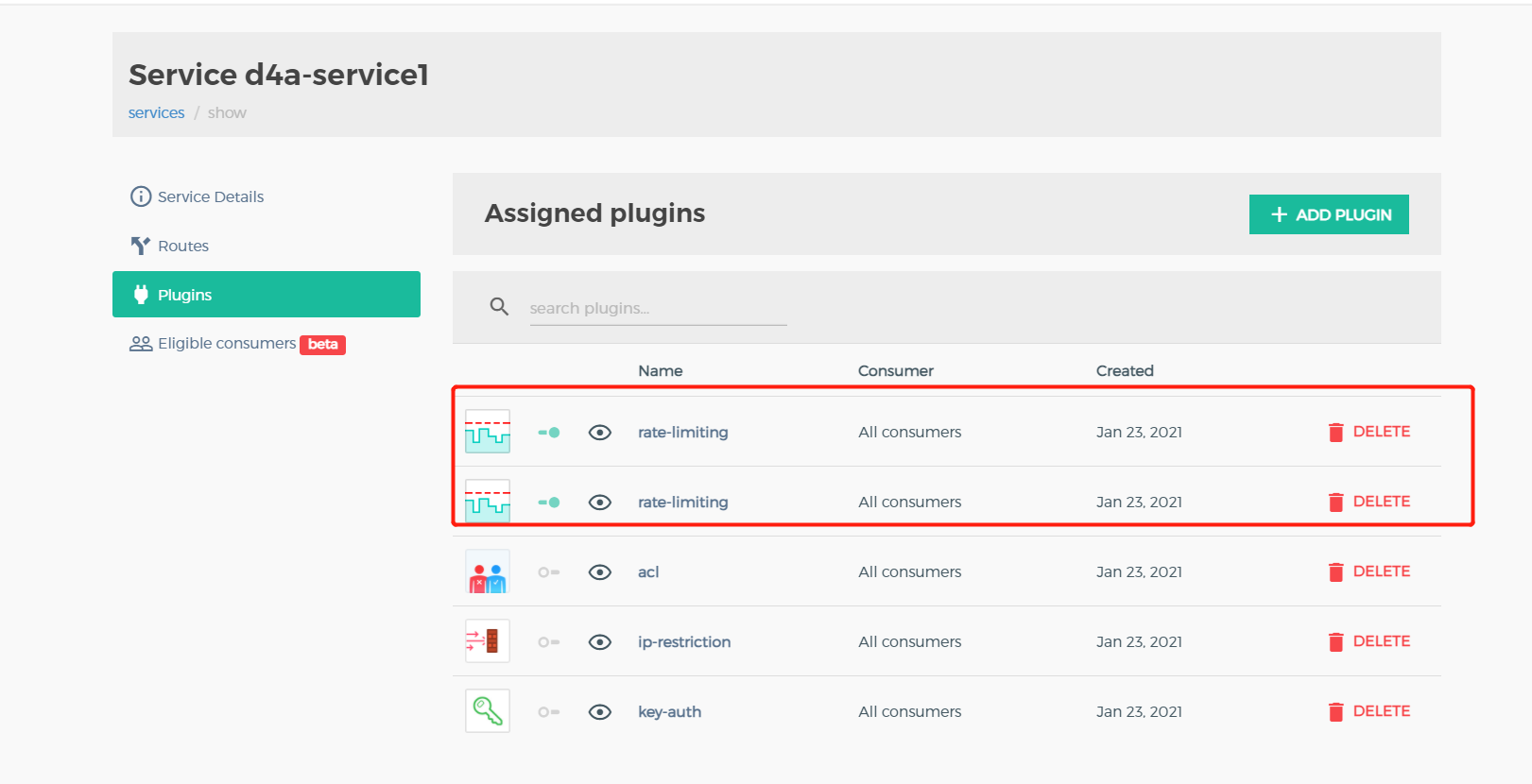Click Jan 23, 2021 in the key-auth row
The image size is (1532, 784).
[1139, 711]
